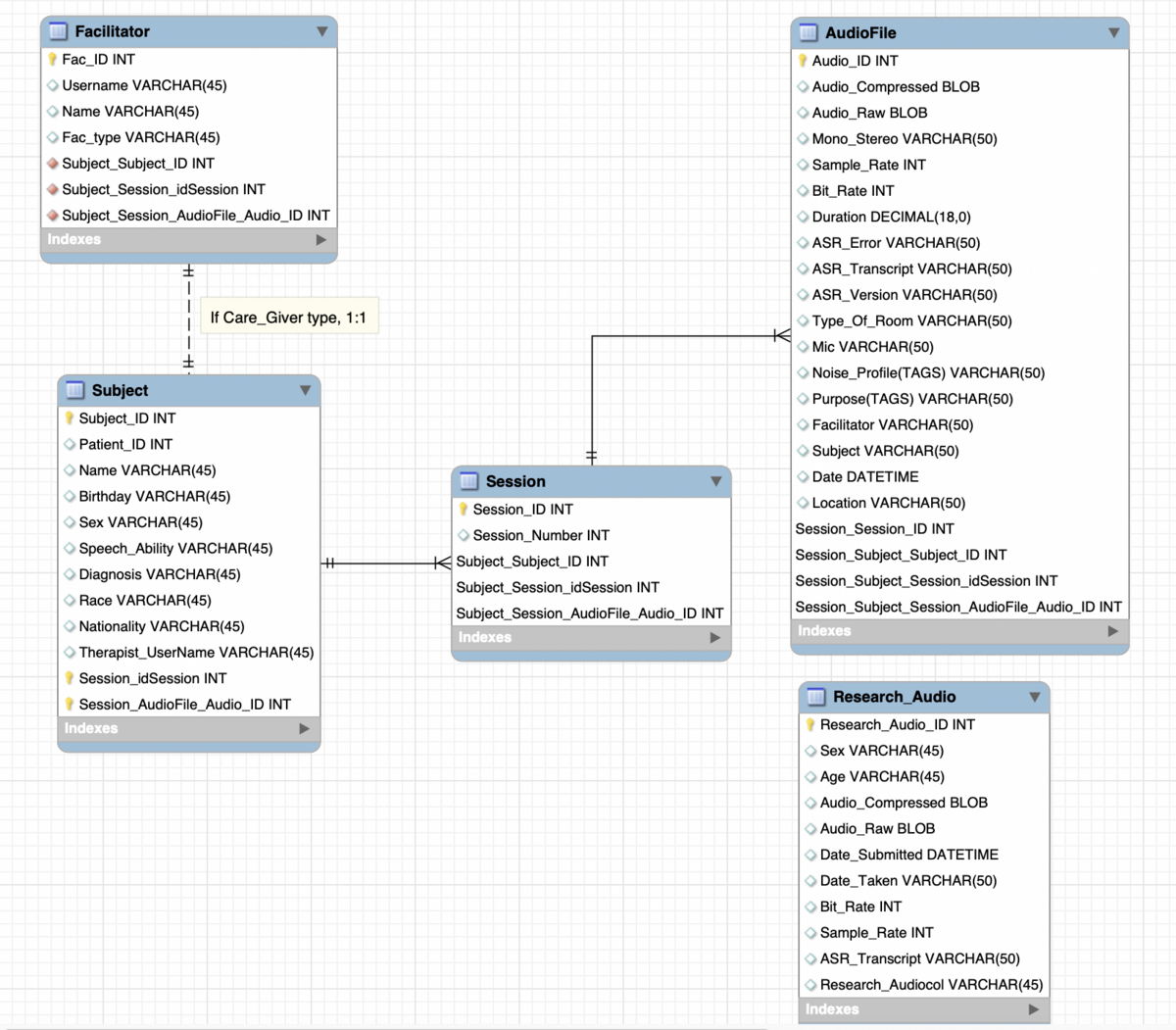Click the Session table header icon

pyautogui.click(x=468, y=481)
